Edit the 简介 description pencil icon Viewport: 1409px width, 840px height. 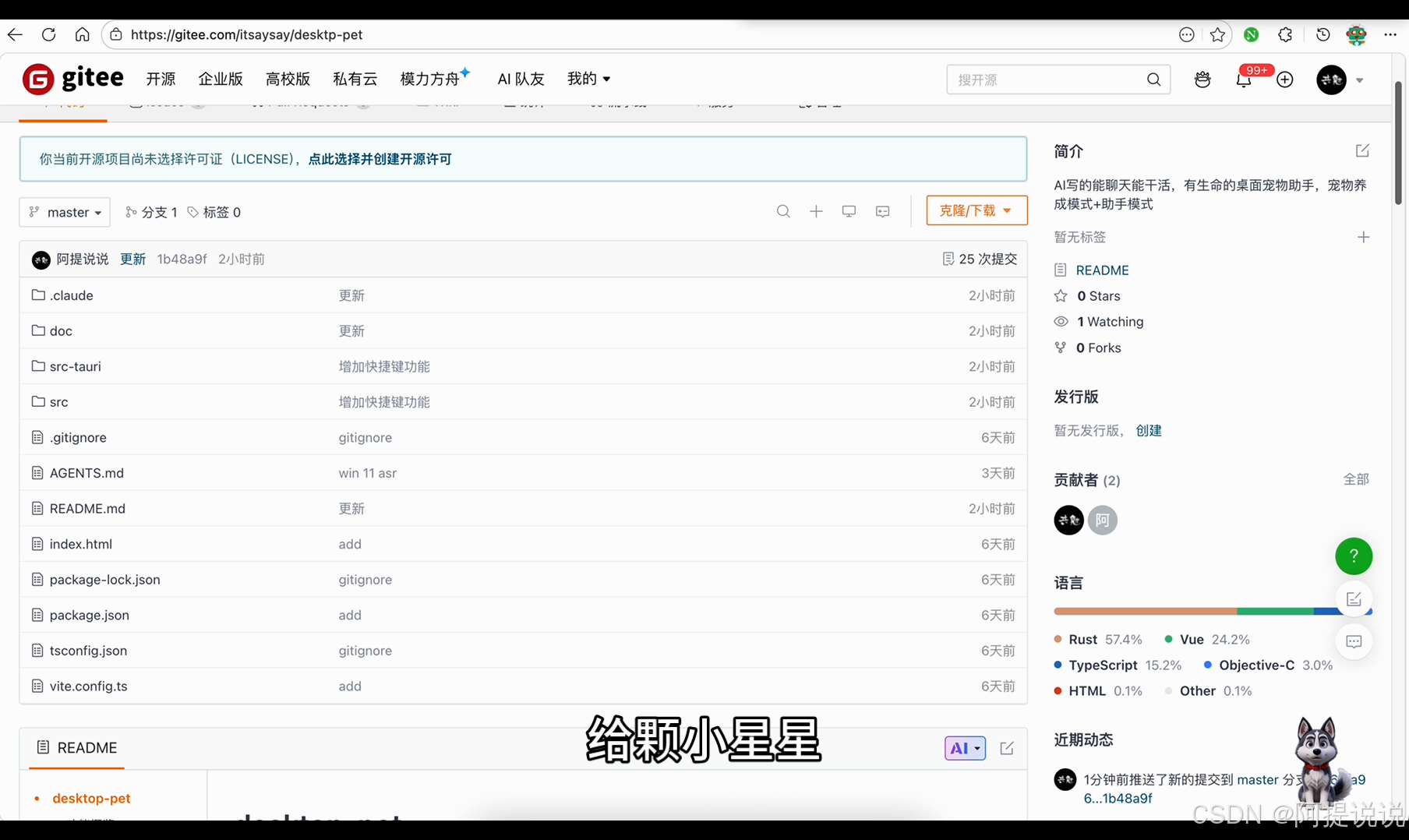(1362, 150)
